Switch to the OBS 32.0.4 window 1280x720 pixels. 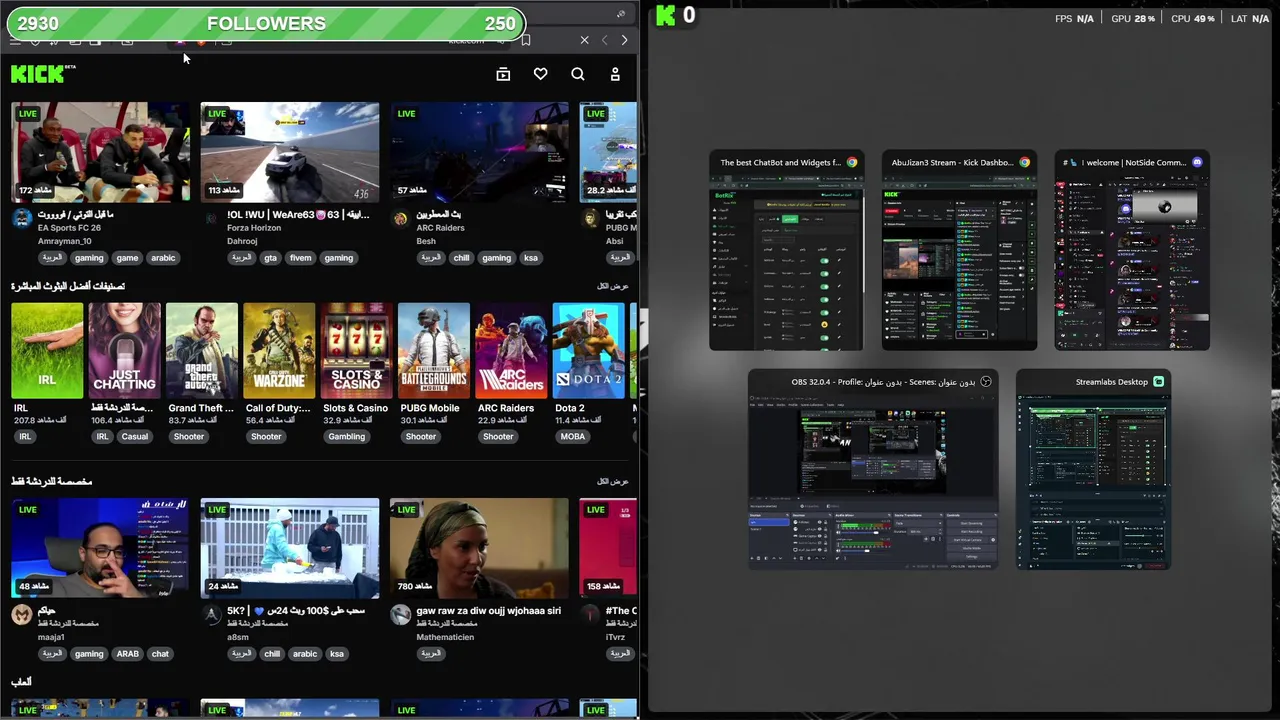(x=873, y=470)
